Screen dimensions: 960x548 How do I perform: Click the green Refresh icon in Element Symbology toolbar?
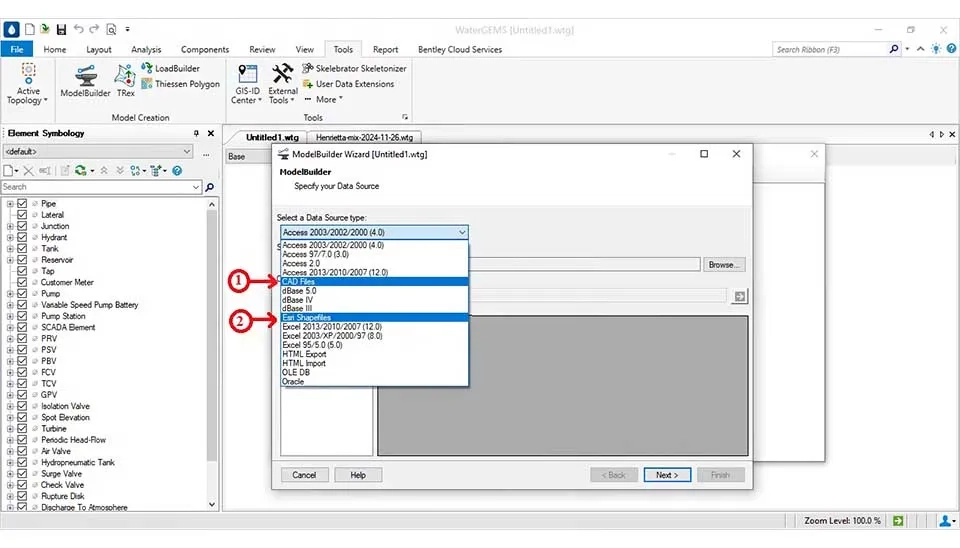[x=80, y=171]
